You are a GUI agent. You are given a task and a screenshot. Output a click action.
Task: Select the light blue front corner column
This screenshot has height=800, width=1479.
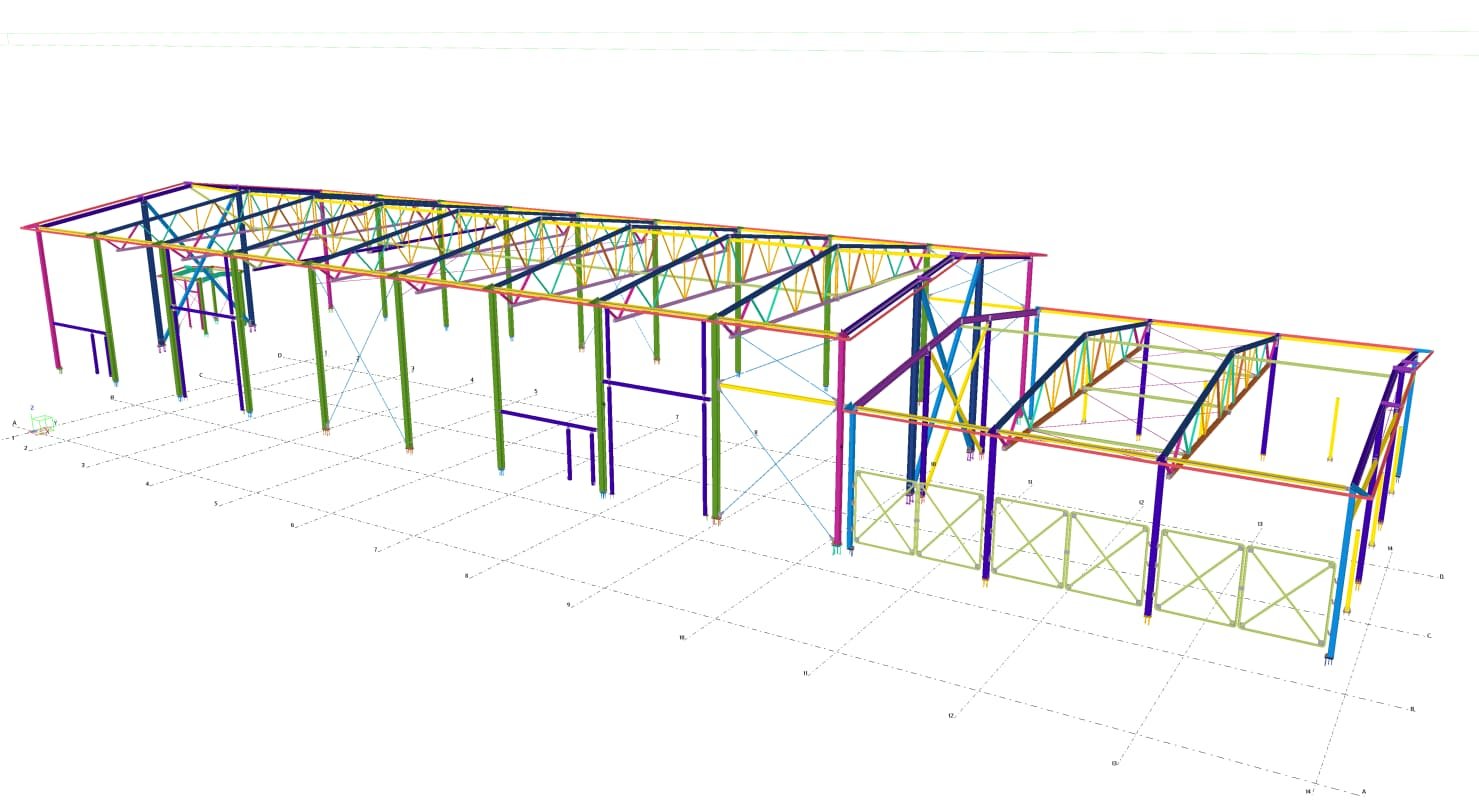click(1338, 580)
